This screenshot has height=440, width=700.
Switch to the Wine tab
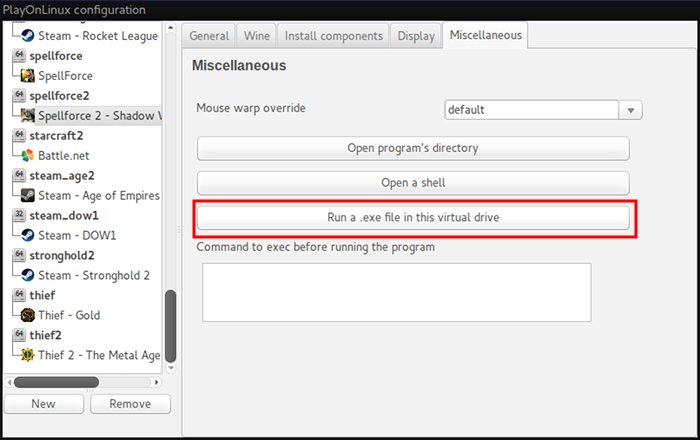coord(257,36)
